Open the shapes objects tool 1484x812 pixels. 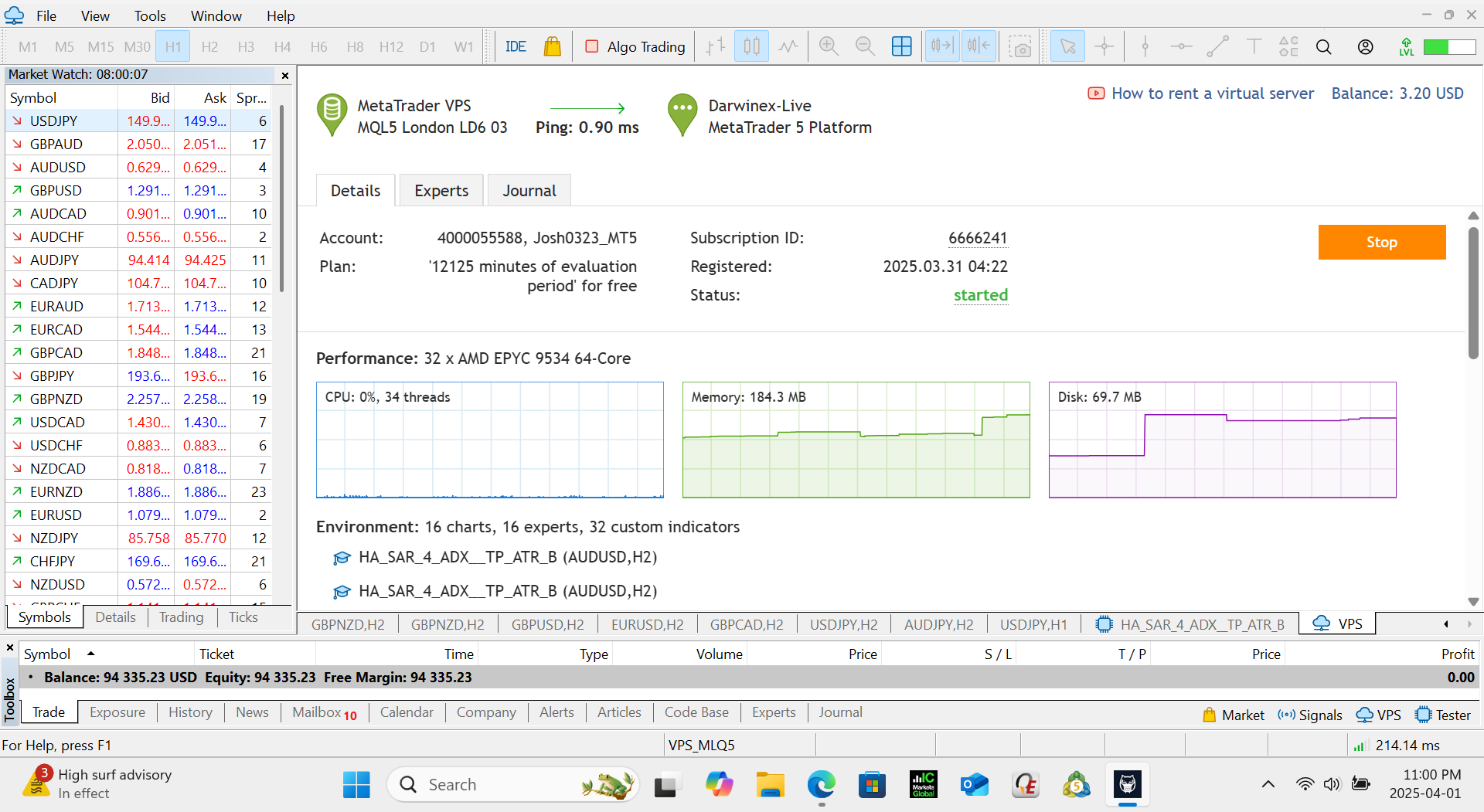[x=1288, y=46]
